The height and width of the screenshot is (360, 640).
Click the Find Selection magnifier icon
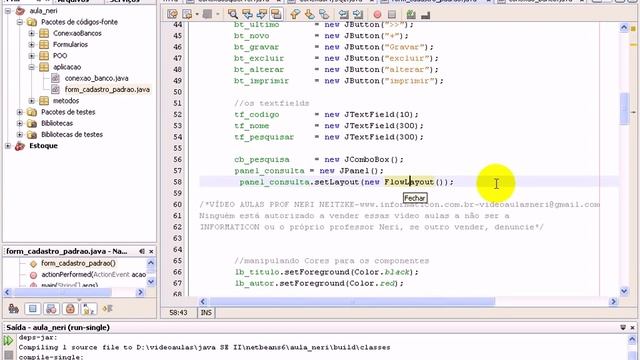tap(233, 15)
